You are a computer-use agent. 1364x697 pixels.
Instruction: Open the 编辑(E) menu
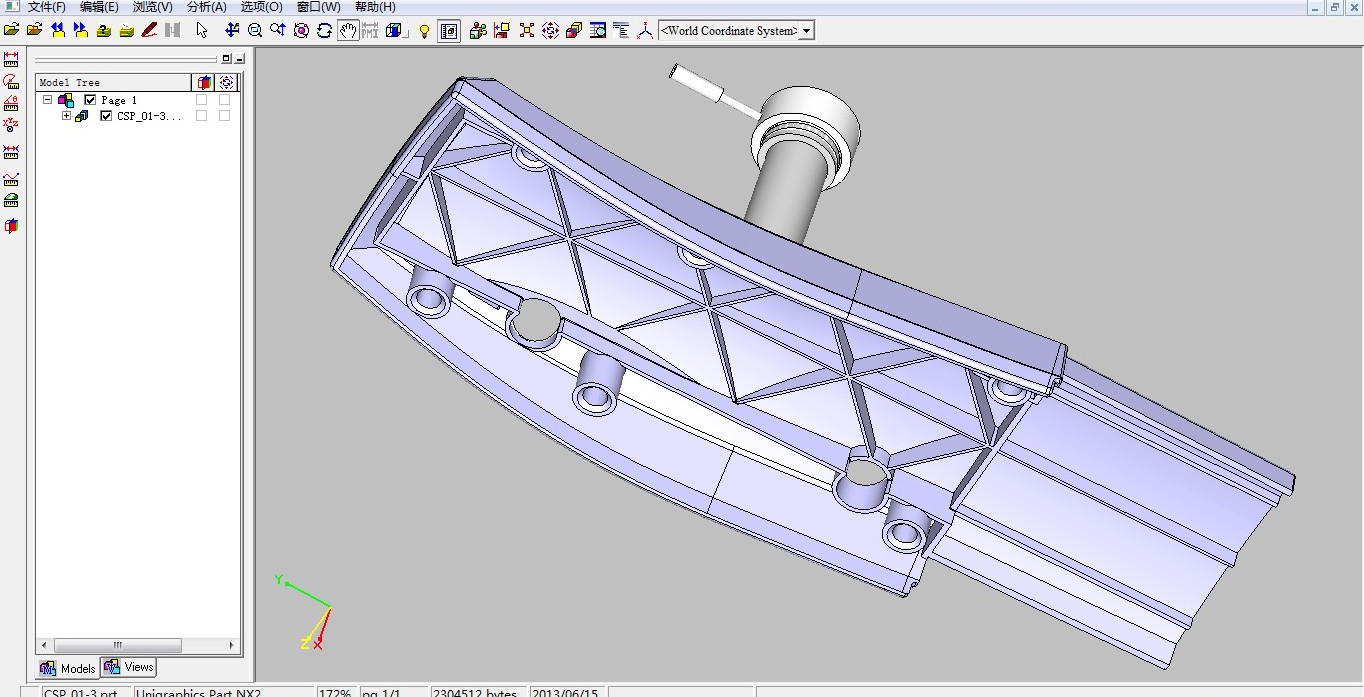[99, 7]
